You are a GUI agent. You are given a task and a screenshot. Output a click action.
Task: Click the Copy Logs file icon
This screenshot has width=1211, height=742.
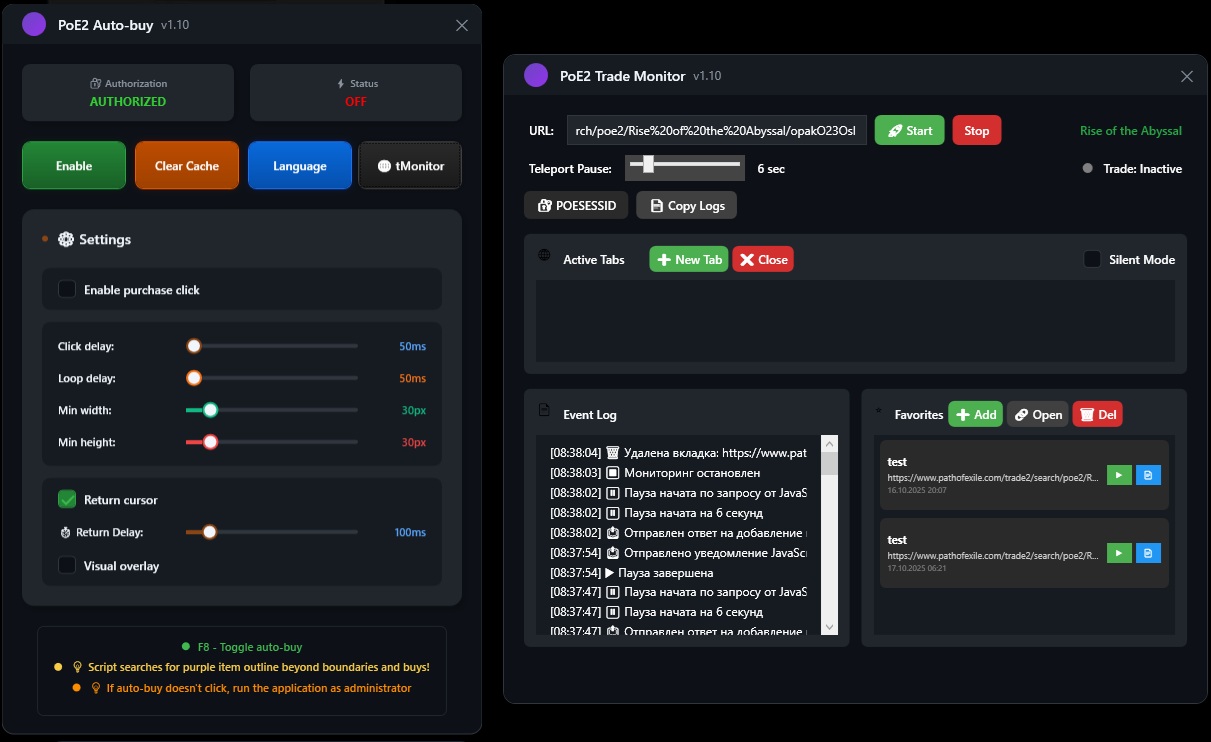pyautogui.click(x=660, y=205)
